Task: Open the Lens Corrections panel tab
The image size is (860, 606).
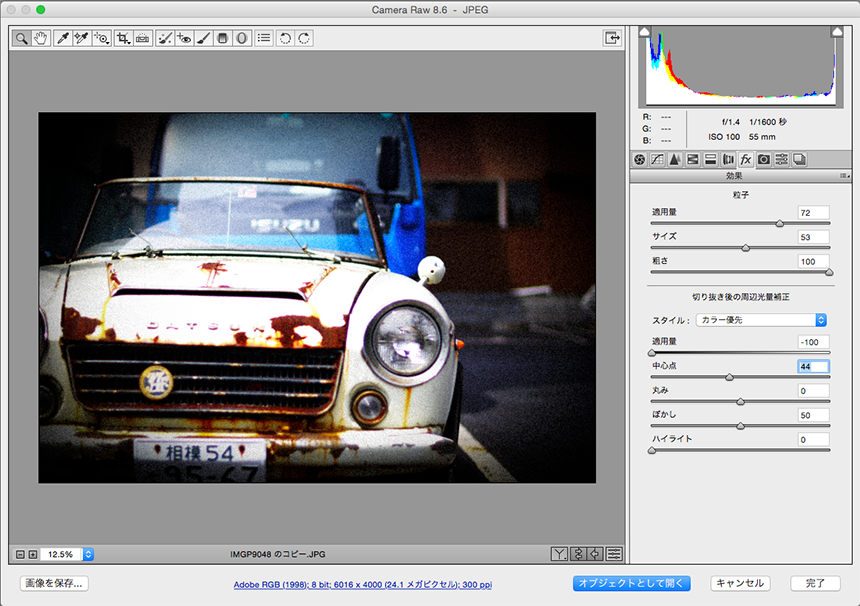Action: pyautogui.click(x=728, y=160)
